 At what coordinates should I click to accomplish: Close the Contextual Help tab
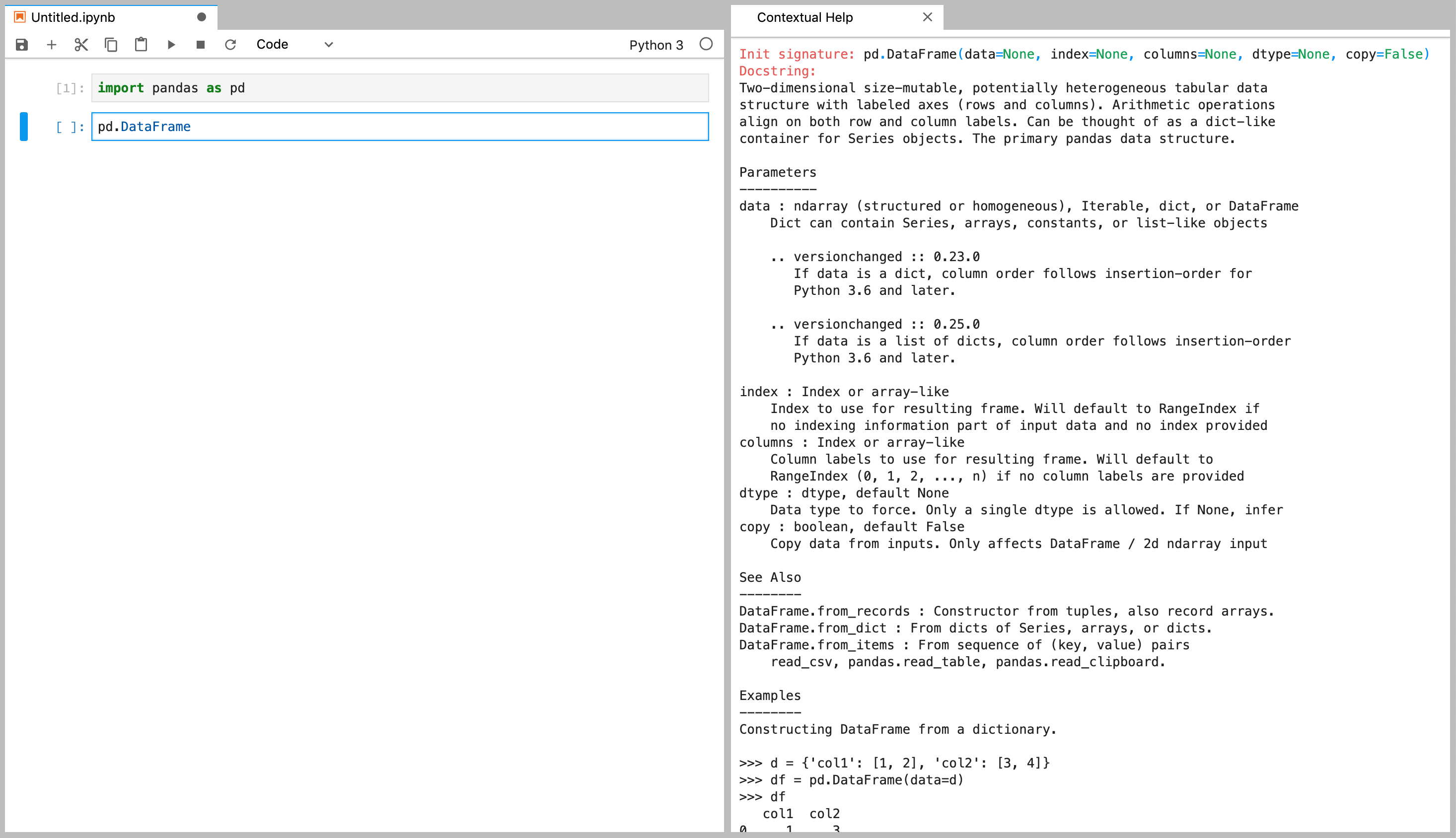[928, 17]
